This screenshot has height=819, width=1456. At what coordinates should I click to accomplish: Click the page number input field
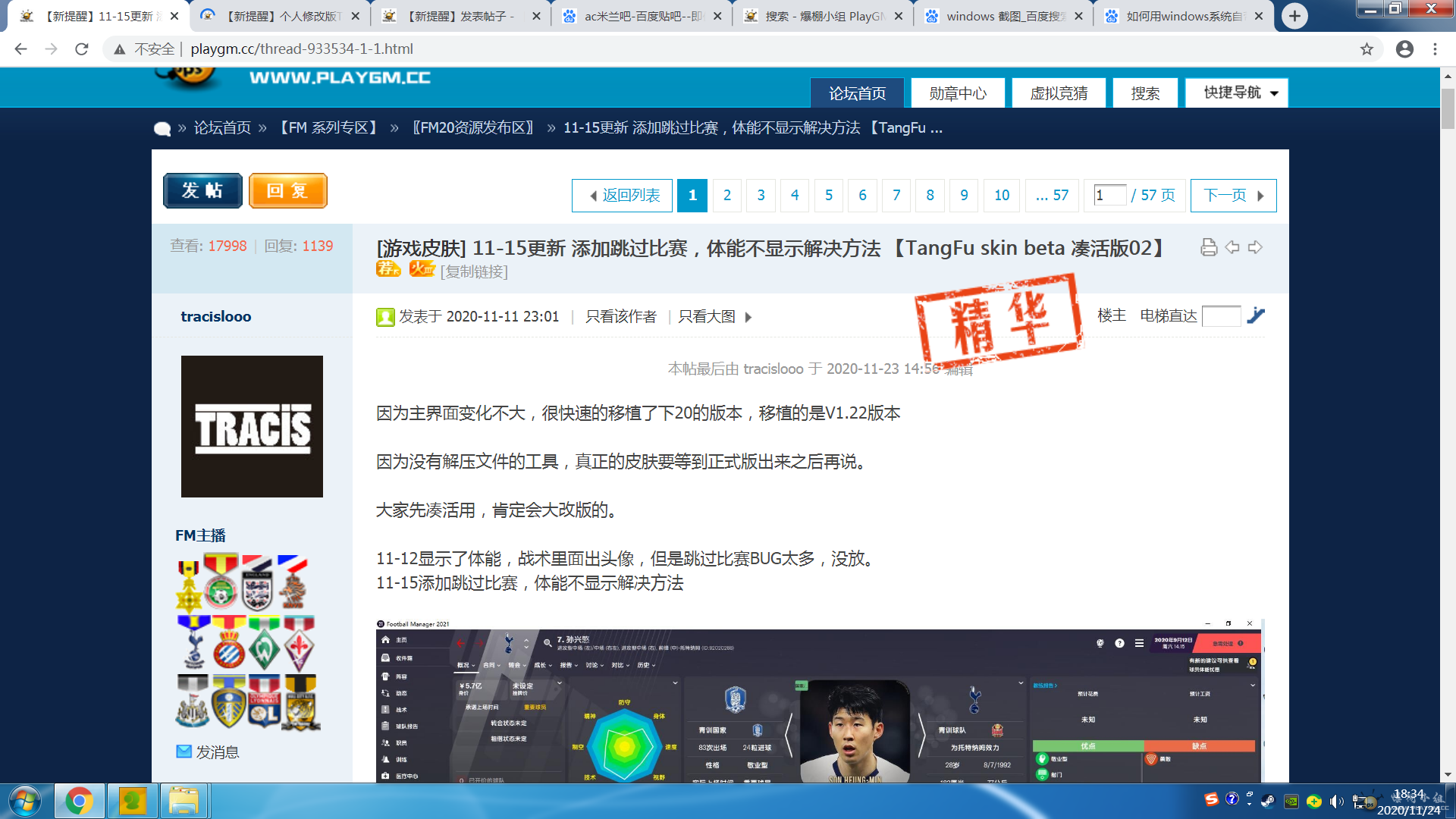click(x=1109, y=195)
